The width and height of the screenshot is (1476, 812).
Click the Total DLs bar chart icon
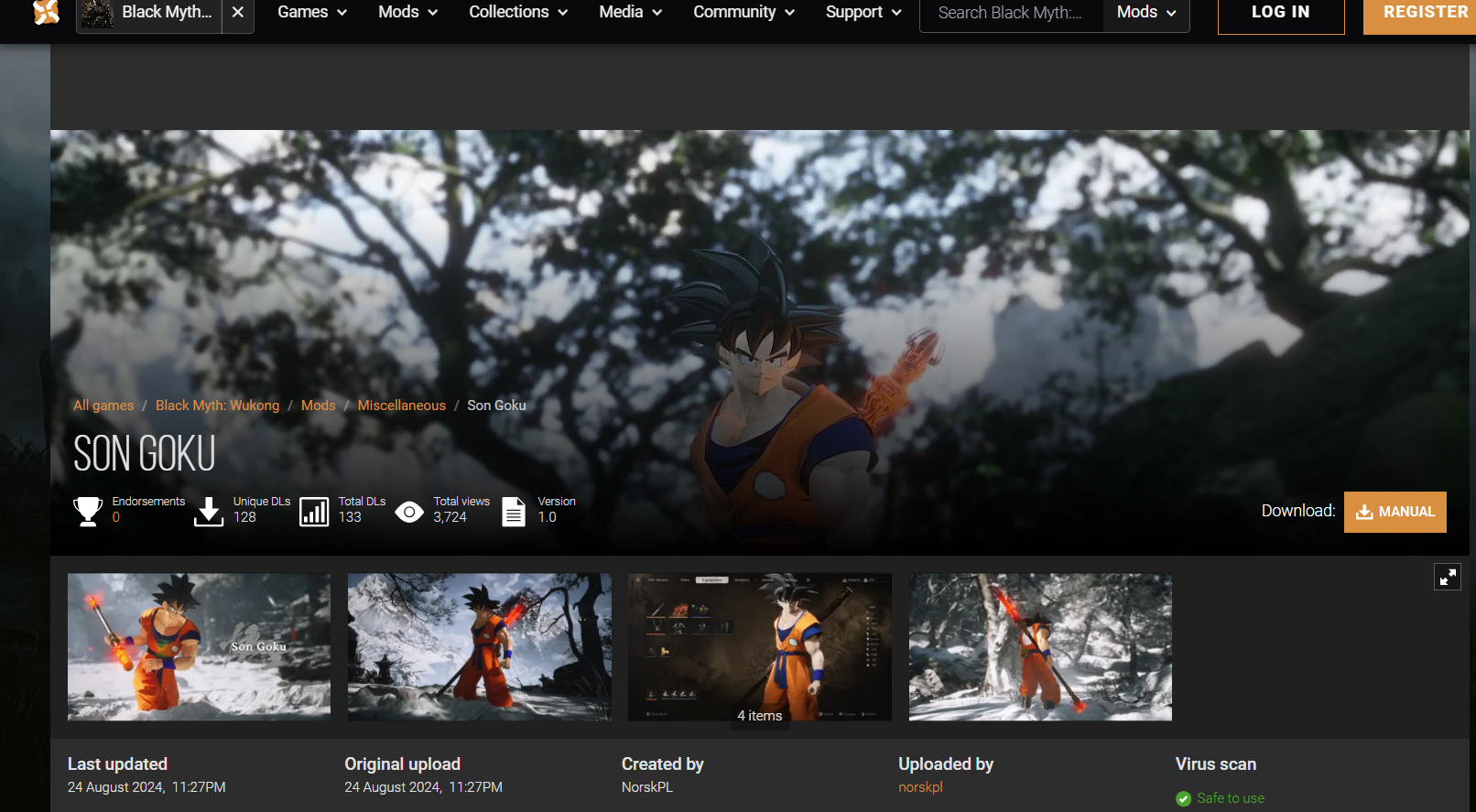tap(314, 512)
